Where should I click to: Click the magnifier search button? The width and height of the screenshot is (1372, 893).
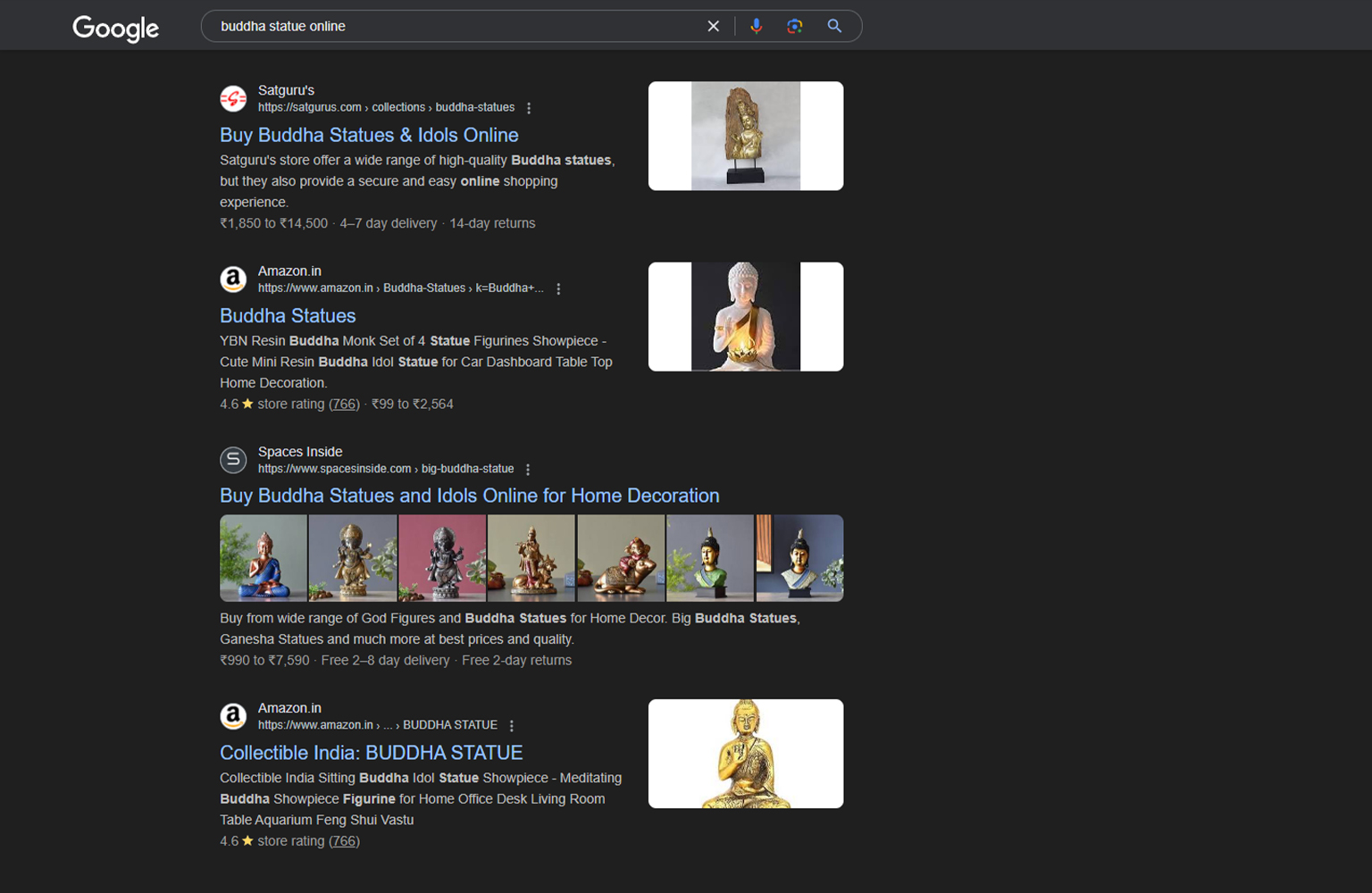coord(834,26)
